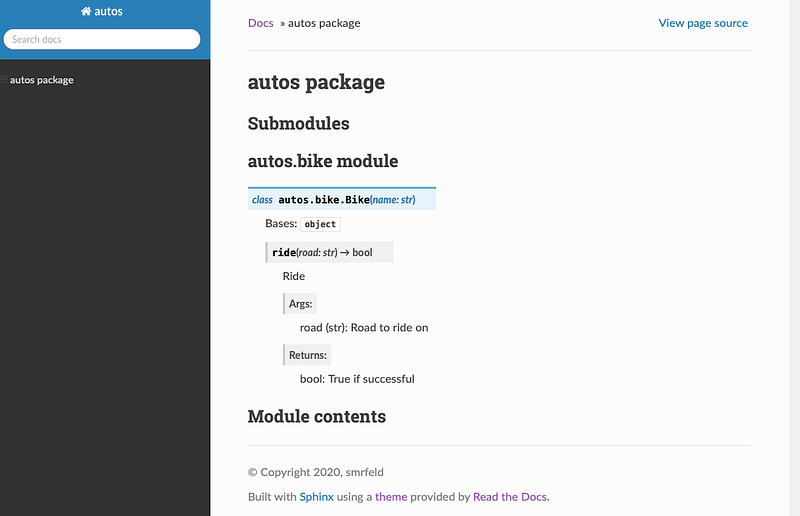800x516 pixels.
Task: Select the Returns field label
Action: [x=308, y=355]
